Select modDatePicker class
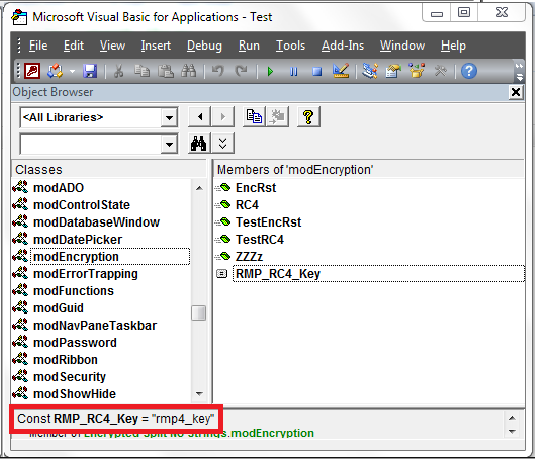Viewport: 535px width, 459px height. tap(77, 240)
